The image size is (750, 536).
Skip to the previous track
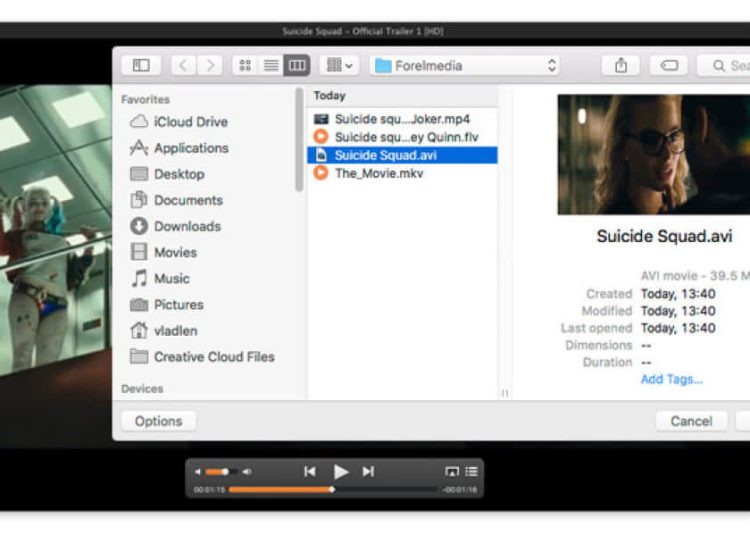(310, 471)
